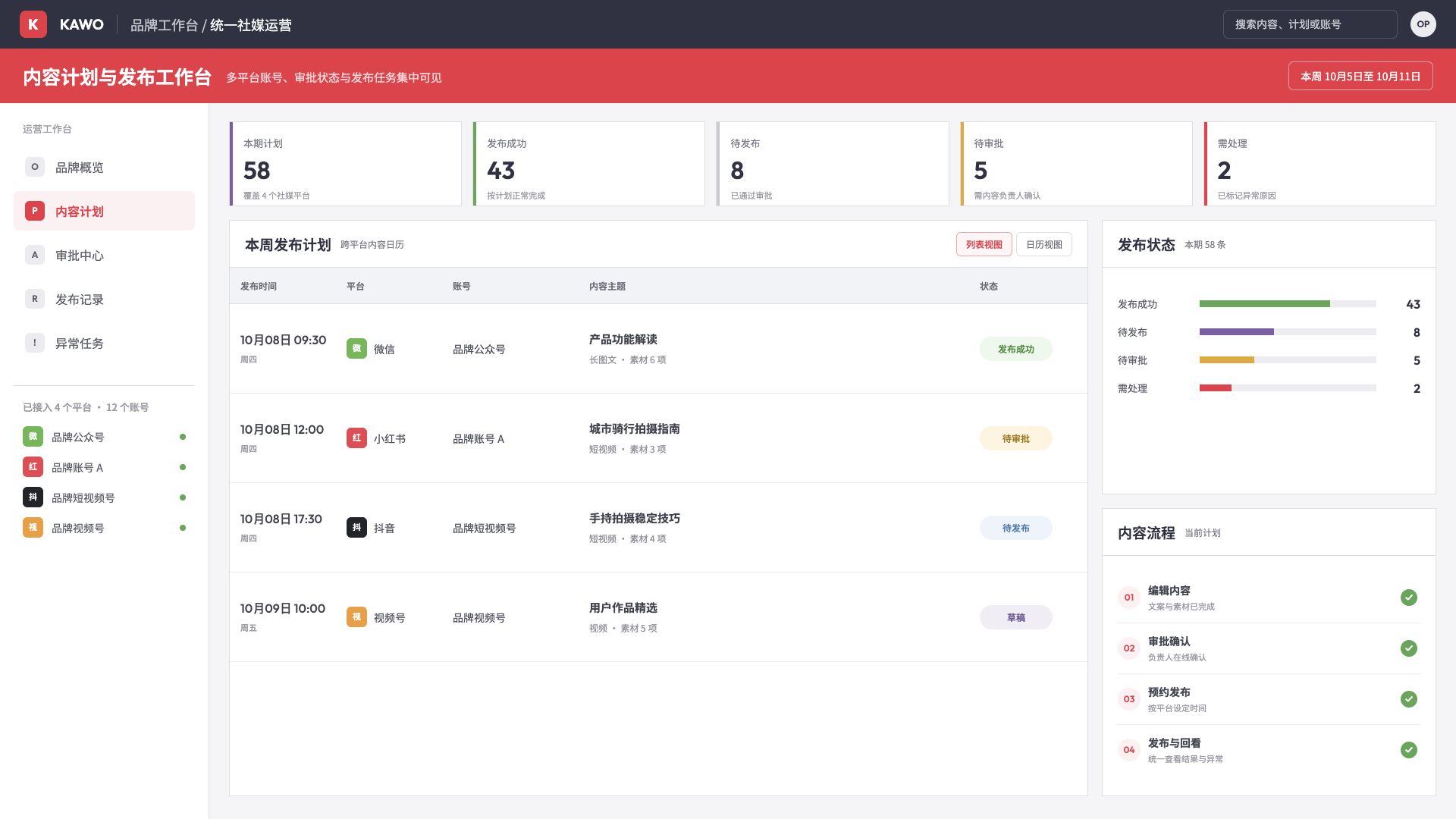The image size is (1456, 819).
Task: Open the week range selector 10月5日至10月11日
Action: [x=1360, y=76]
